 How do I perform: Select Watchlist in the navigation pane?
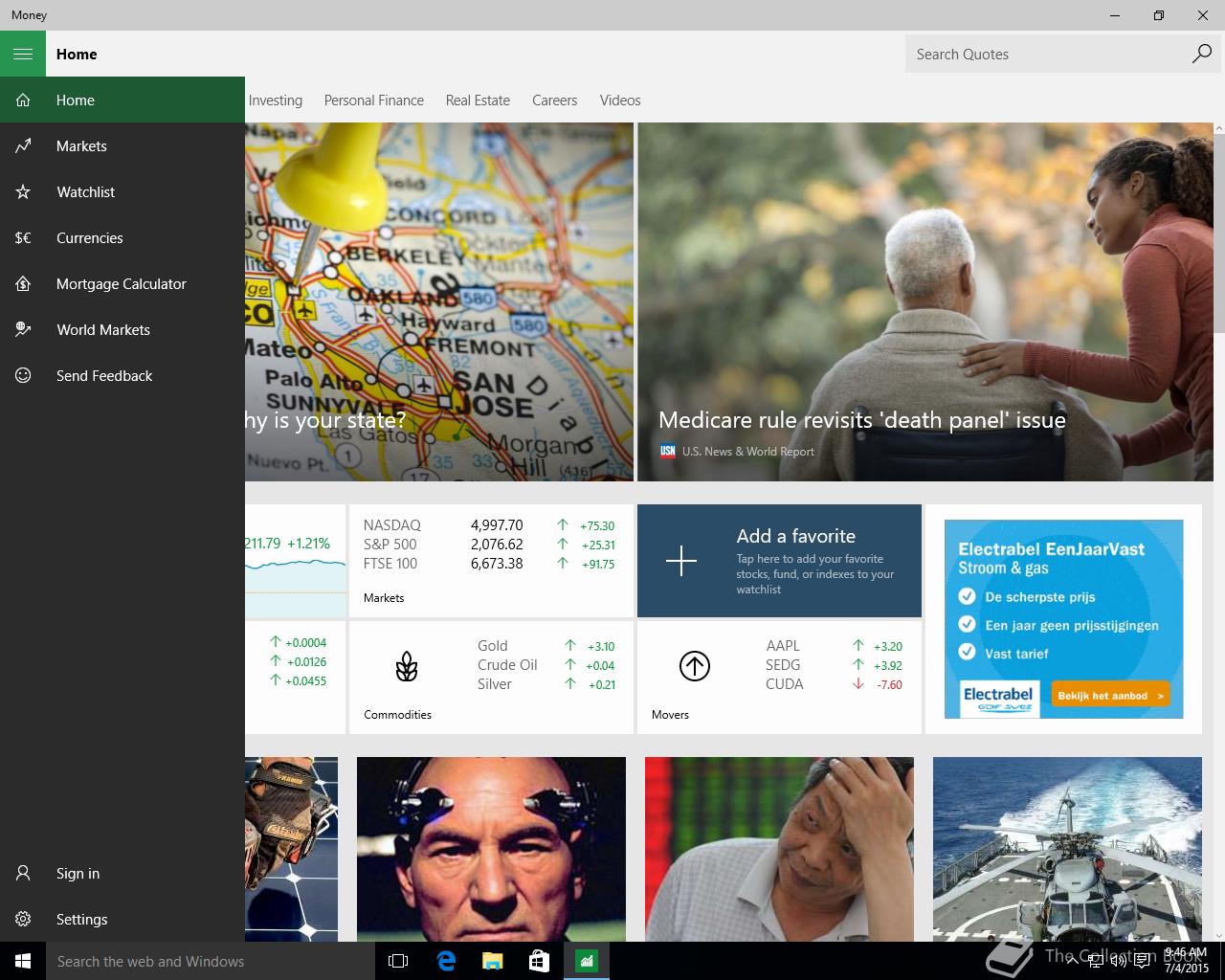click(122, 191)
